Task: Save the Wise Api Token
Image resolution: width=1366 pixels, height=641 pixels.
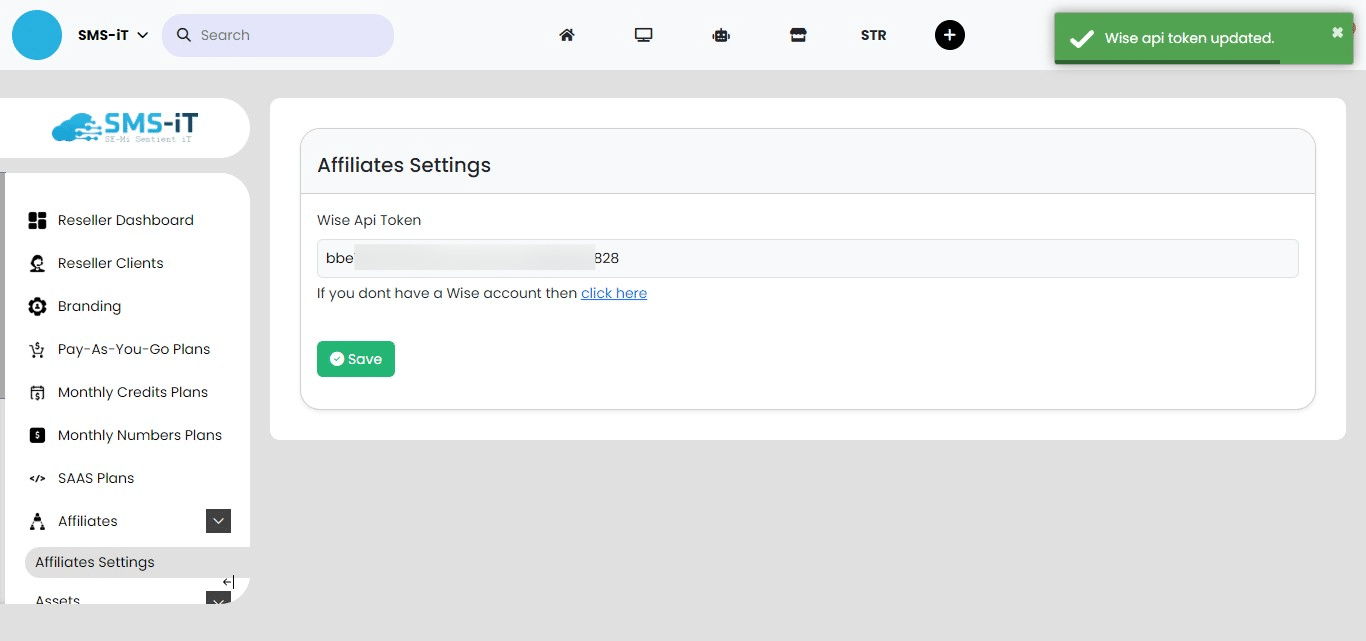Action: pyautogui.click(x=355, y=358)
